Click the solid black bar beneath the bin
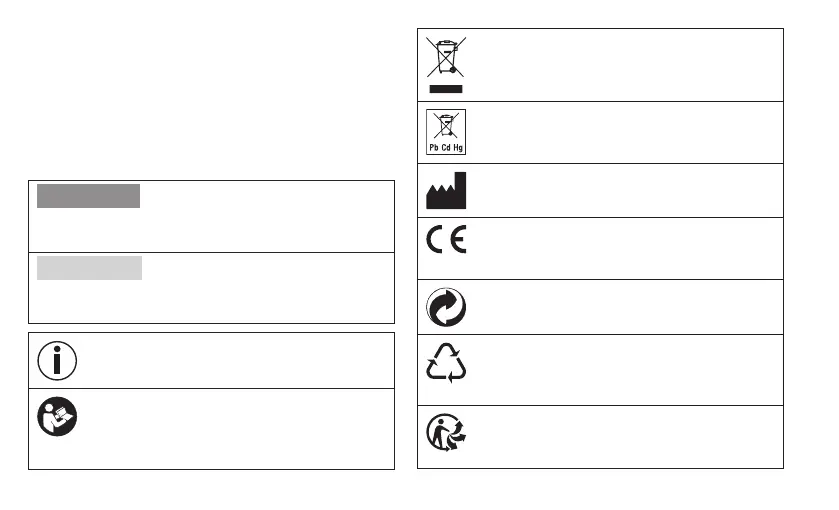839x510 pixels. (446, 89)
